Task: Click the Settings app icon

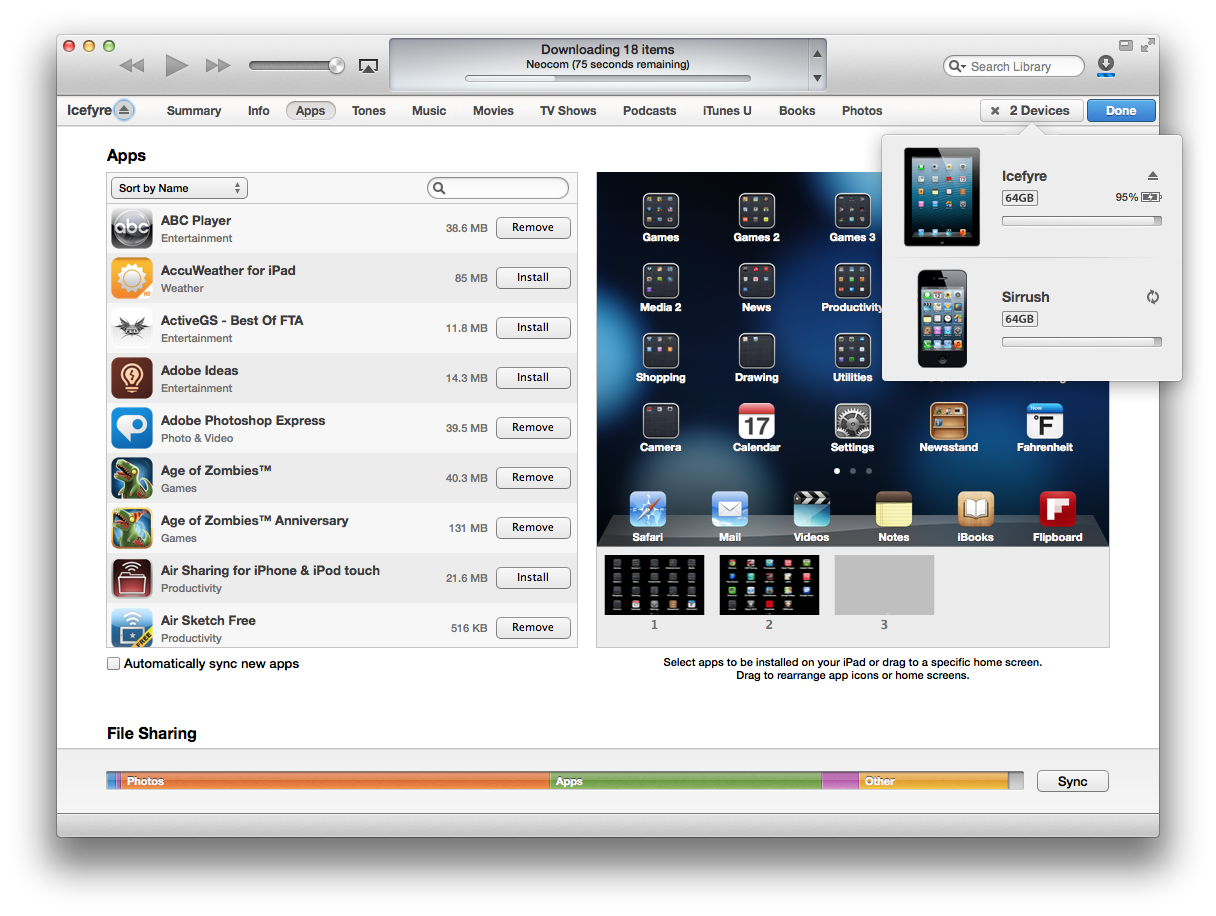Action: point(853,422)
